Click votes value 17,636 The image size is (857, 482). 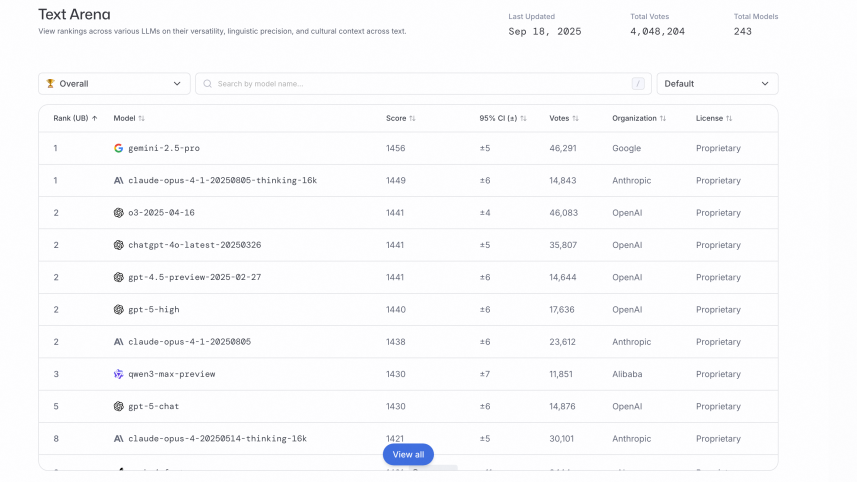coord(562,309)
